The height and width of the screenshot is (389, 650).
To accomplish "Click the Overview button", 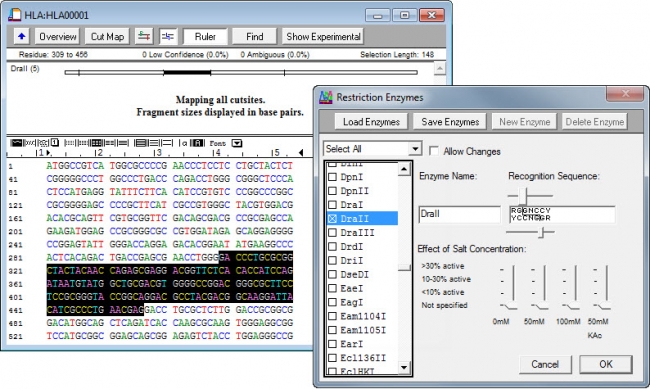I will [58, 36].
